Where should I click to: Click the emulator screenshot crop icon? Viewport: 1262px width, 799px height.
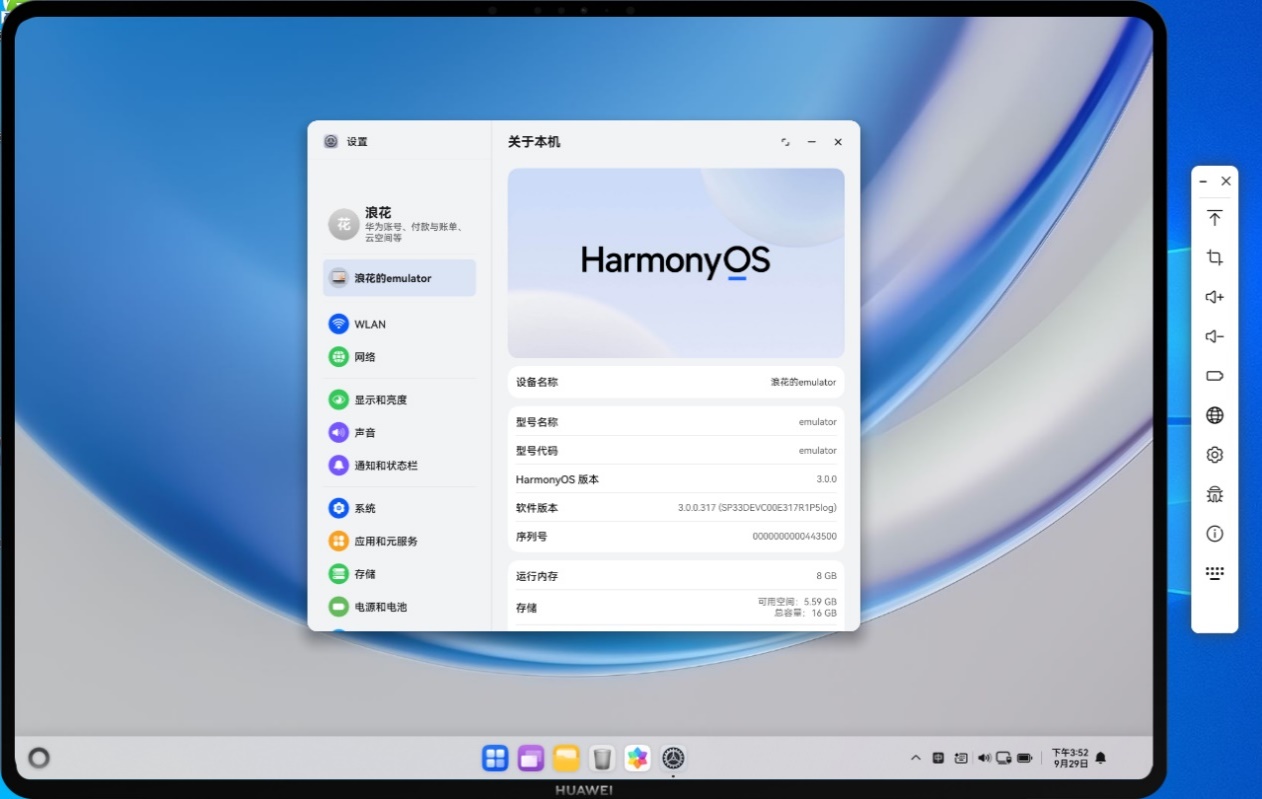(1214, 257)
